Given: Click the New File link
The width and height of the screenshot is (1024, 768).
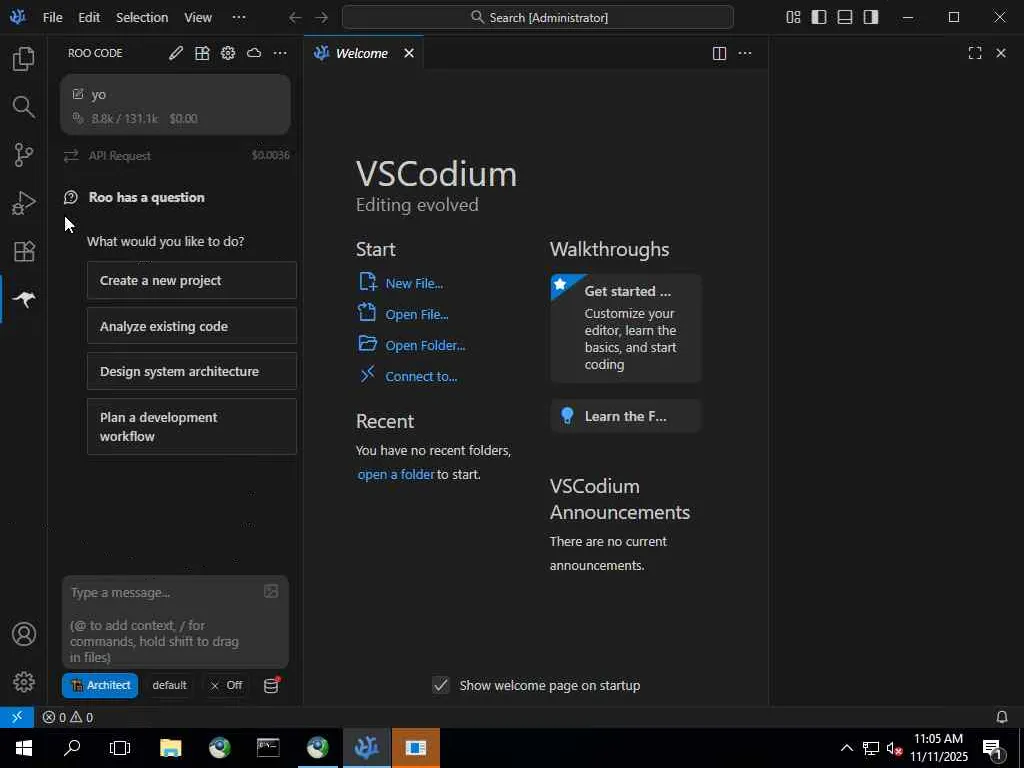Looking at the screenshot, I should (413, 283).
